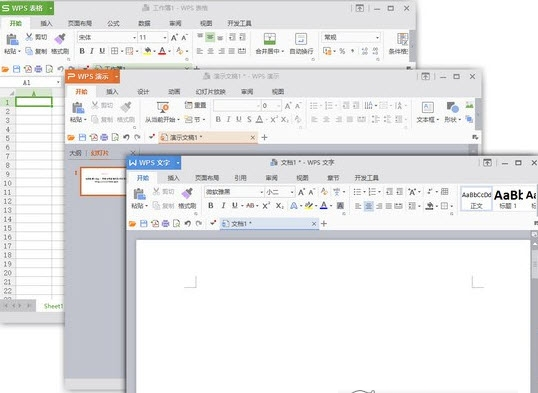Toggle middle vertical align in Spreadsheet
The width and height of the screenshot is (538, 393).
(x=210, y=37)
